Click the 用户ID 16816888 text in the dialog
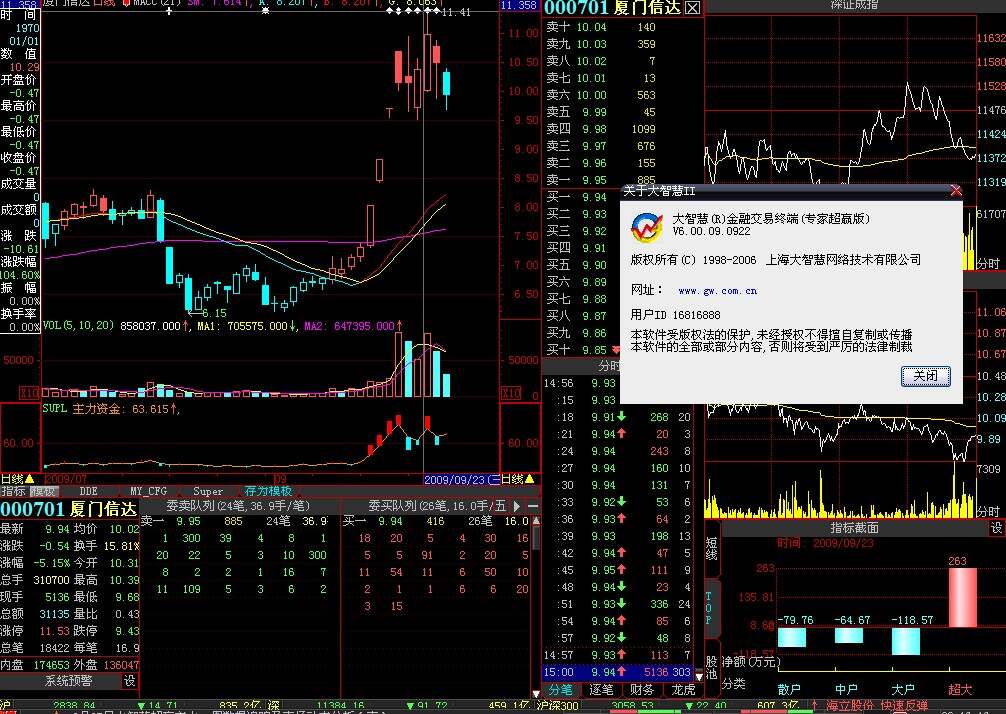 click(x=675, y=315)
